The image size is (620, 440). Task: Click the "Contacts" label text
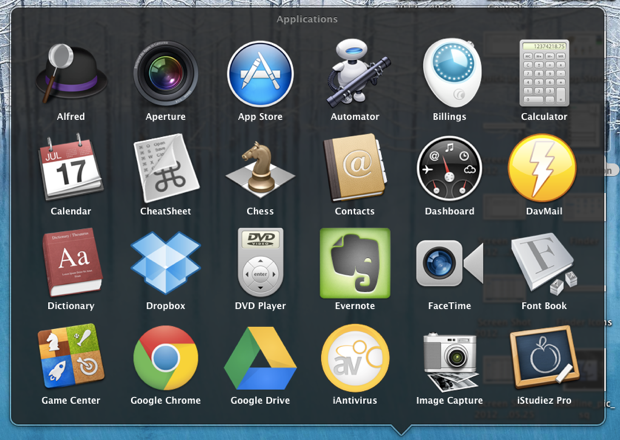(x=354, y=211)
